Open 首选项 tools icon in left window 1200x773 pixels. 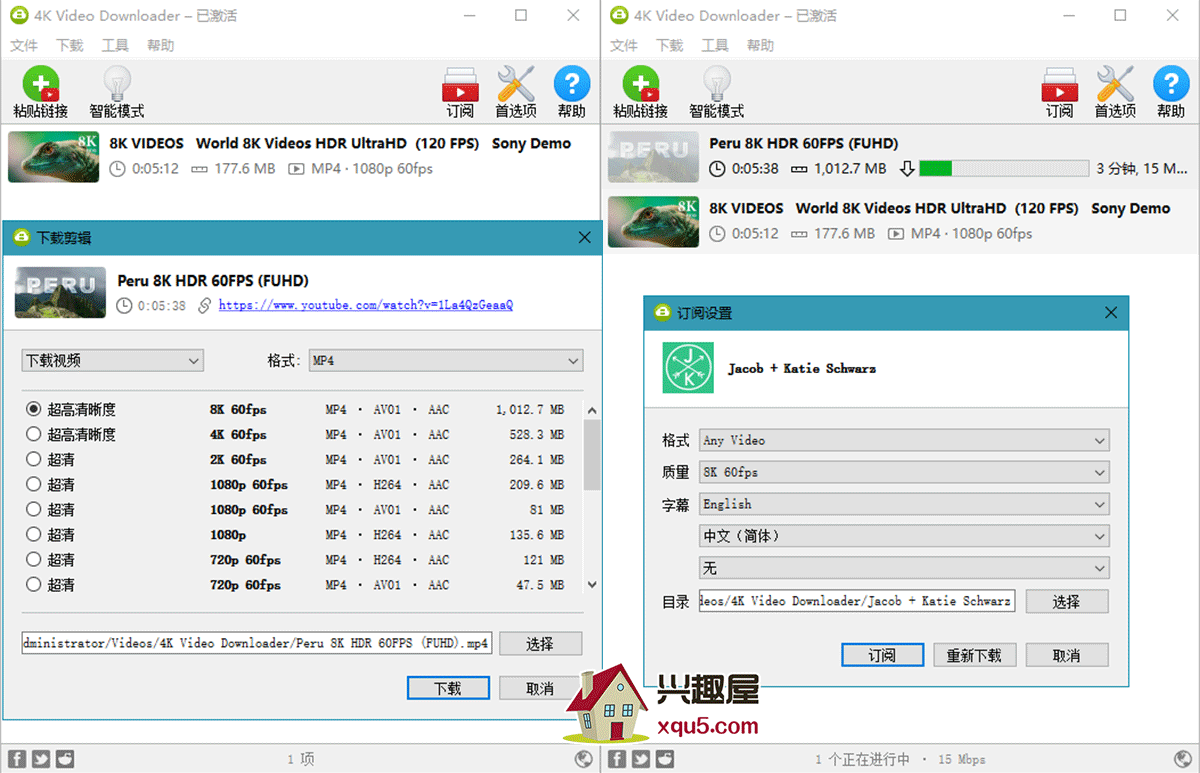tap(516, 84)
